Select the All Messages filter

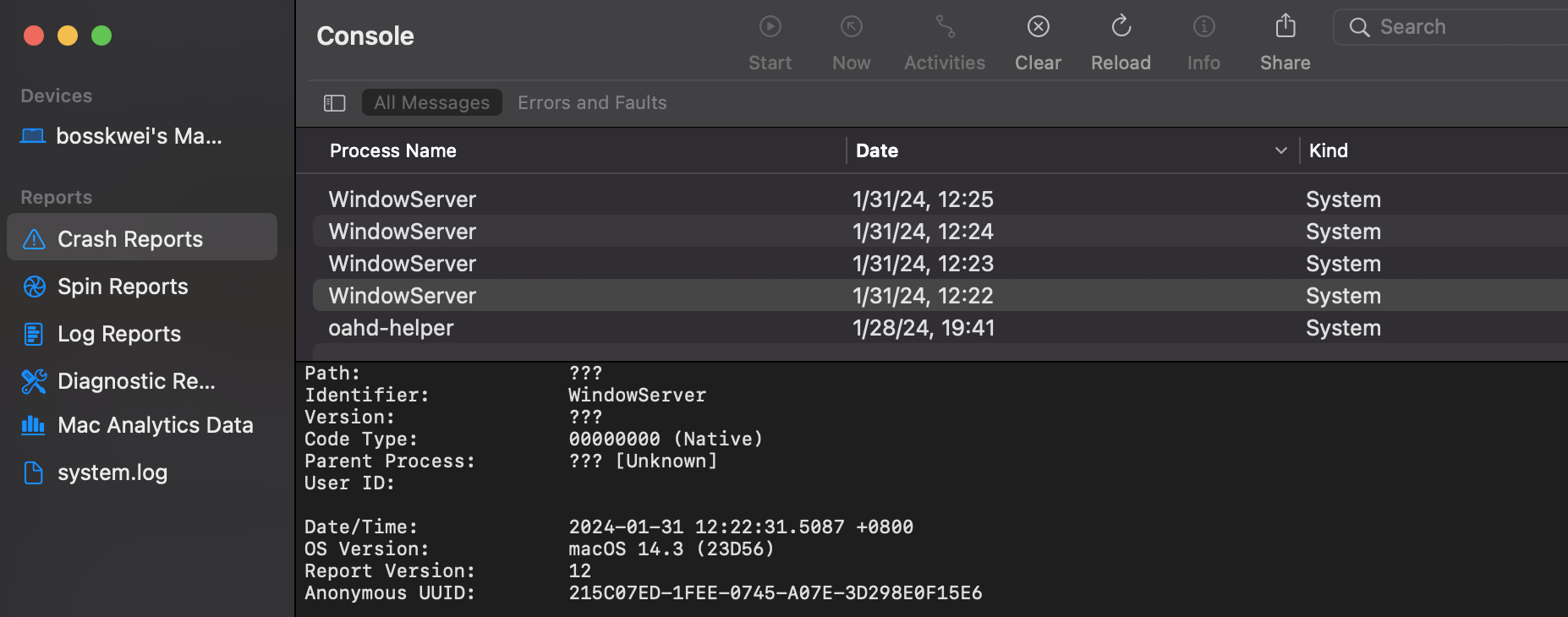(431, 103)
